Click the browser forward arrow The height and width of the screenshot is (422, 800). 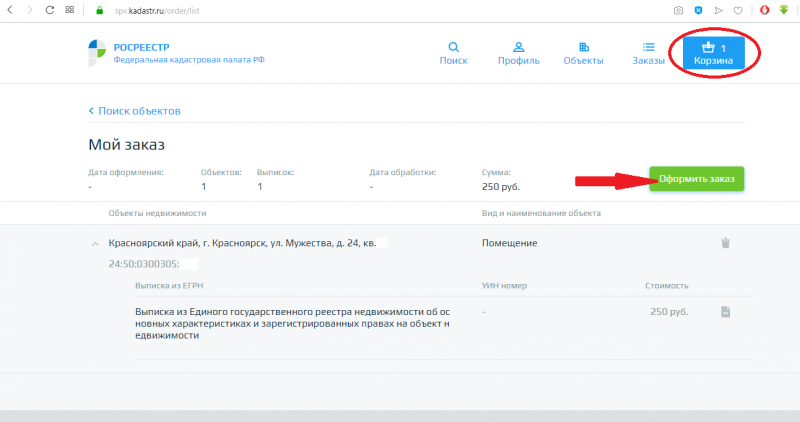(30, 10)
